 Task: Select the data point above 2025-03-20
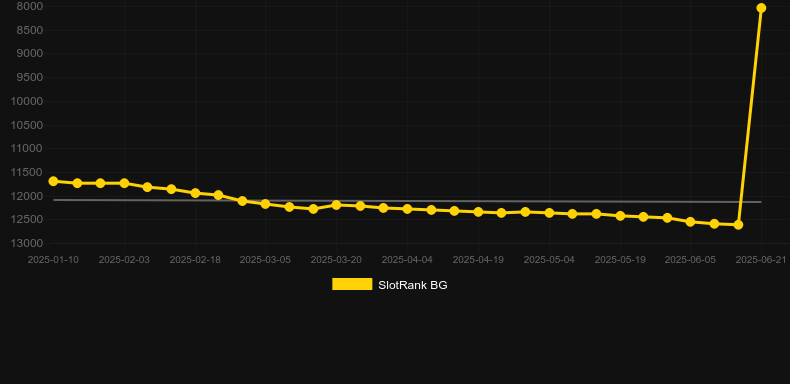pos(337,205)
